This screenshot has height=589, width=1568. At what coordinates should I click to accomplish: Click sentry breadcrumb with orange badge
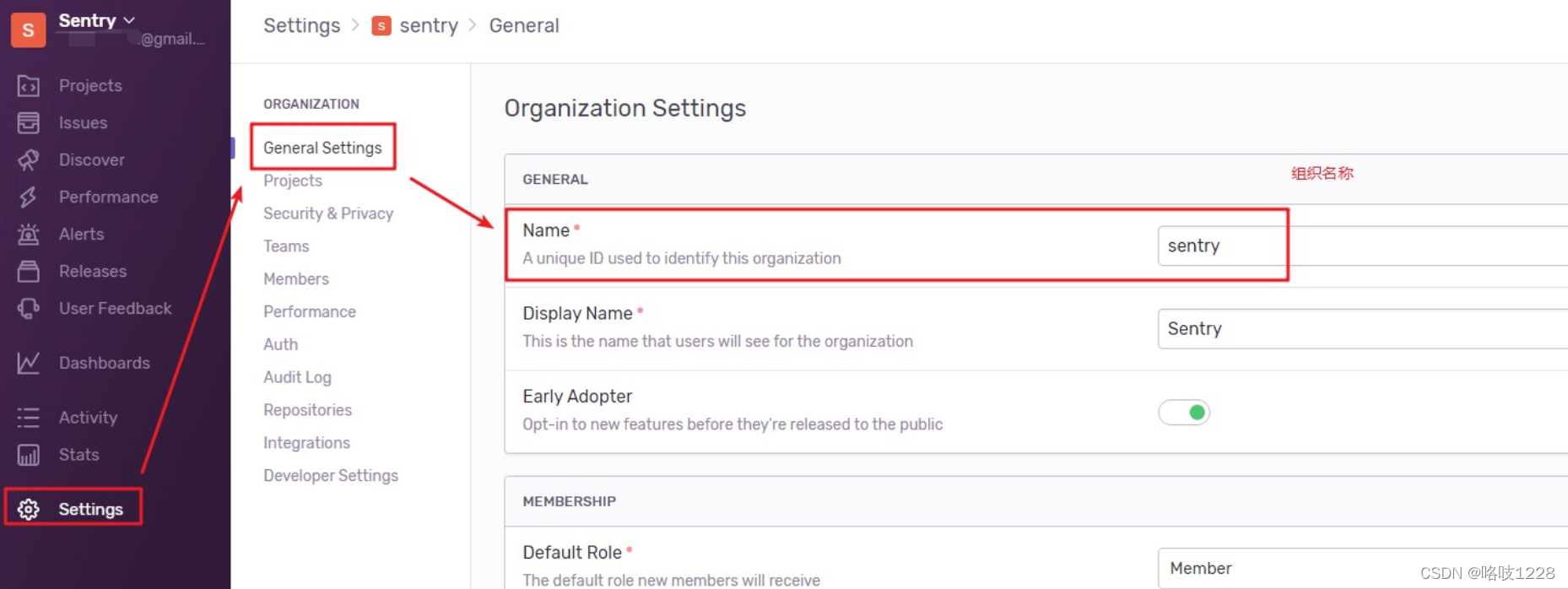click(x=415, y=25)
